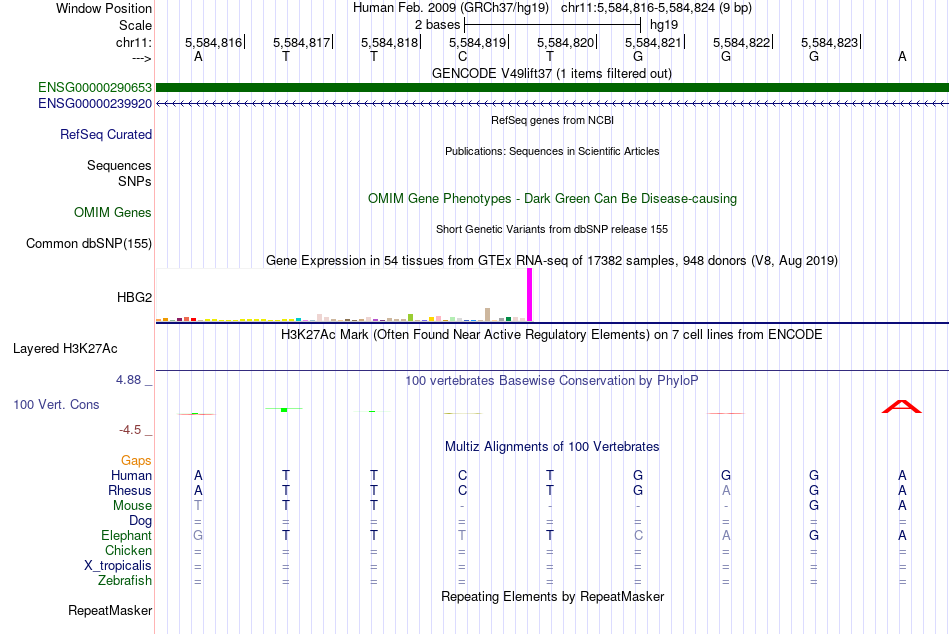Select the OMIM Genes track label
950x634 pixels.
pyautogui.click(x=113, y=212)
